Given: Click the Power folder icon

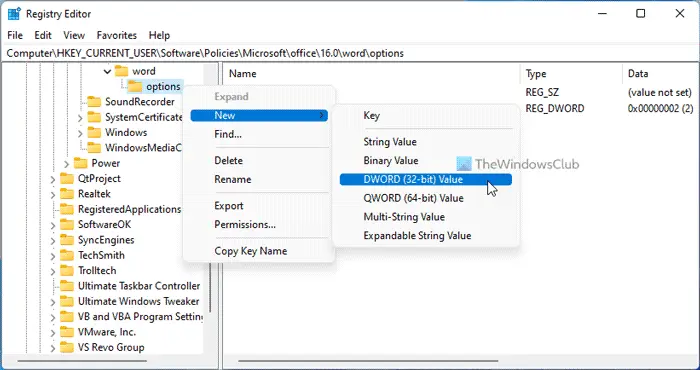Looking at the screenshot, I should click(x=80, y=163).
